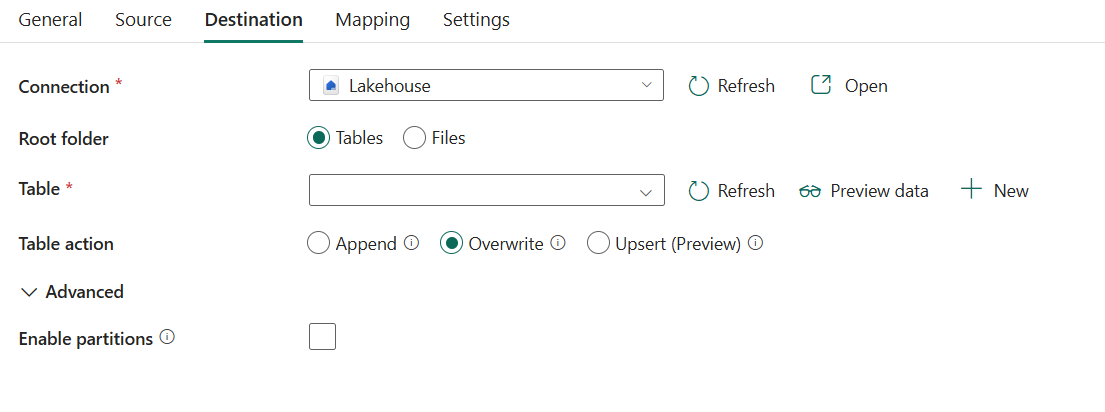This screenshot has width=1105, height=412.
Task: Click the Connection Refresh icon
Action: 699,86
